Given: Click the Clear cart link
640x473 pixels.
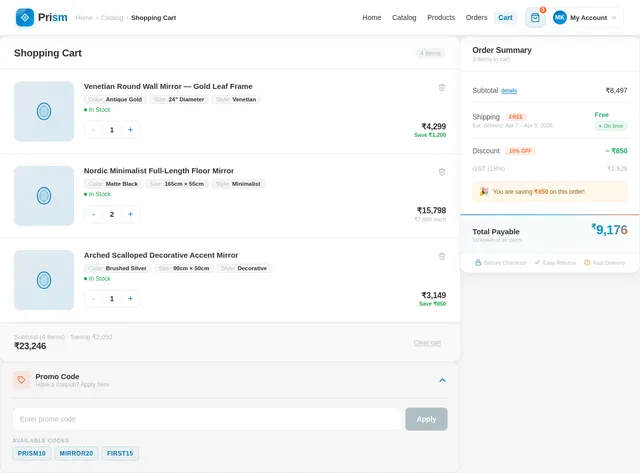Looking at the screenshot, I should pos(427,343).
